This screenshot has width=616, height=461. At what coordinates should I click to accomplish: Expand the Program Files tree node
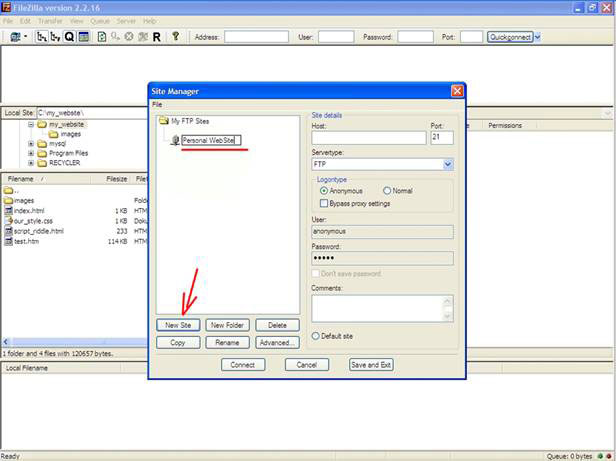(31, 153)
